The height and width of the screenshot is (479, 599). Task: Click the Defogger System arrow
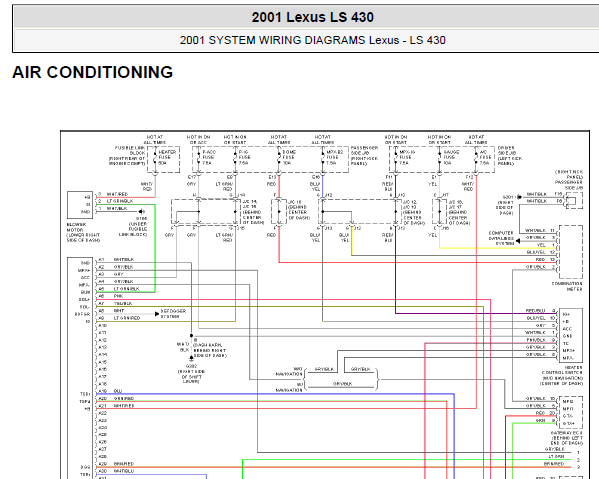coord(157,314)
